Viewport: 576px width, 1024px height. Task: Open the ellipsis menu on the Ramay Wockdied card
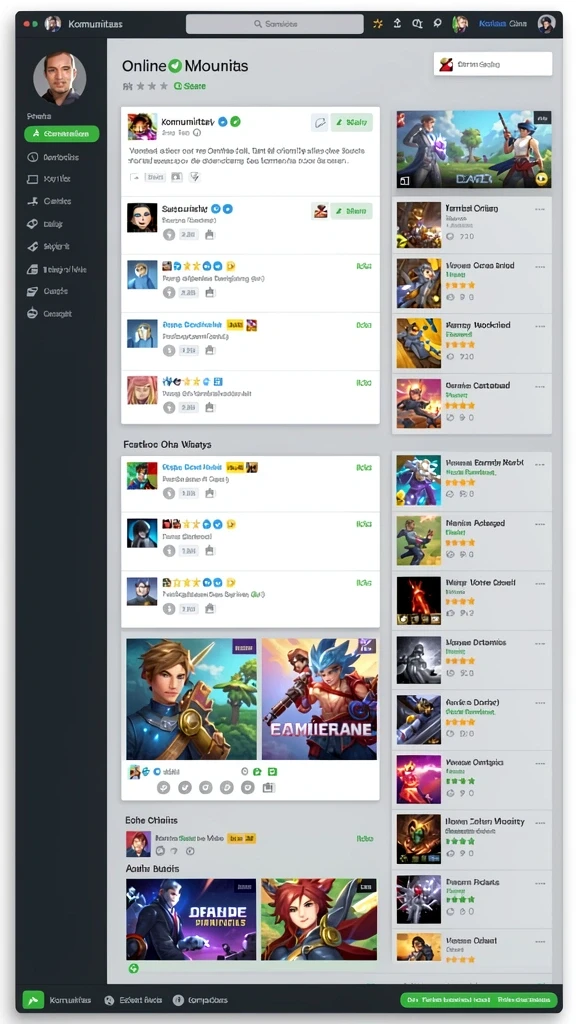click(x=540, y=326)
